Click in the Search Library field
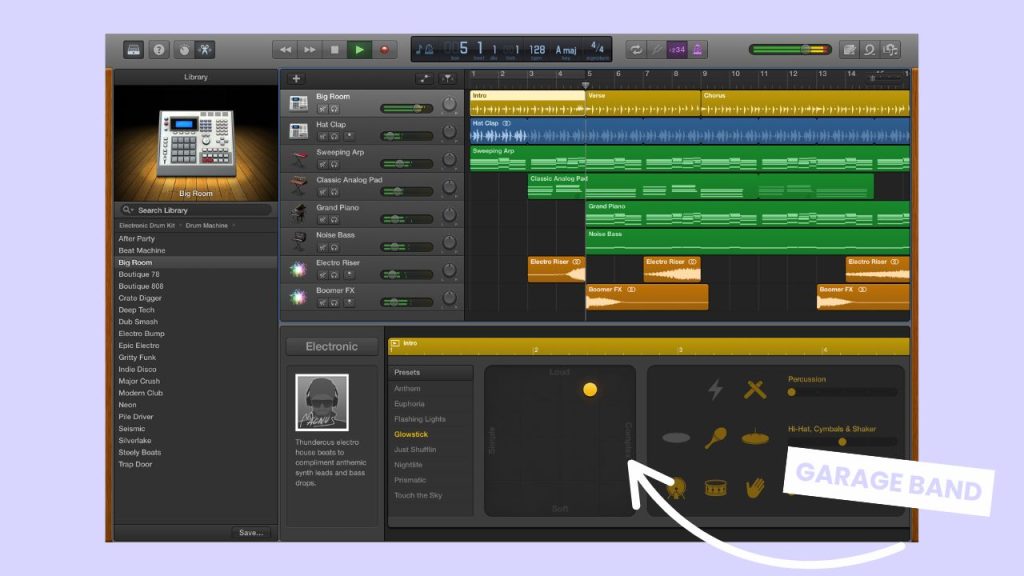The image size is (1024, 576). pyautogui.click(x=196, y=210)
